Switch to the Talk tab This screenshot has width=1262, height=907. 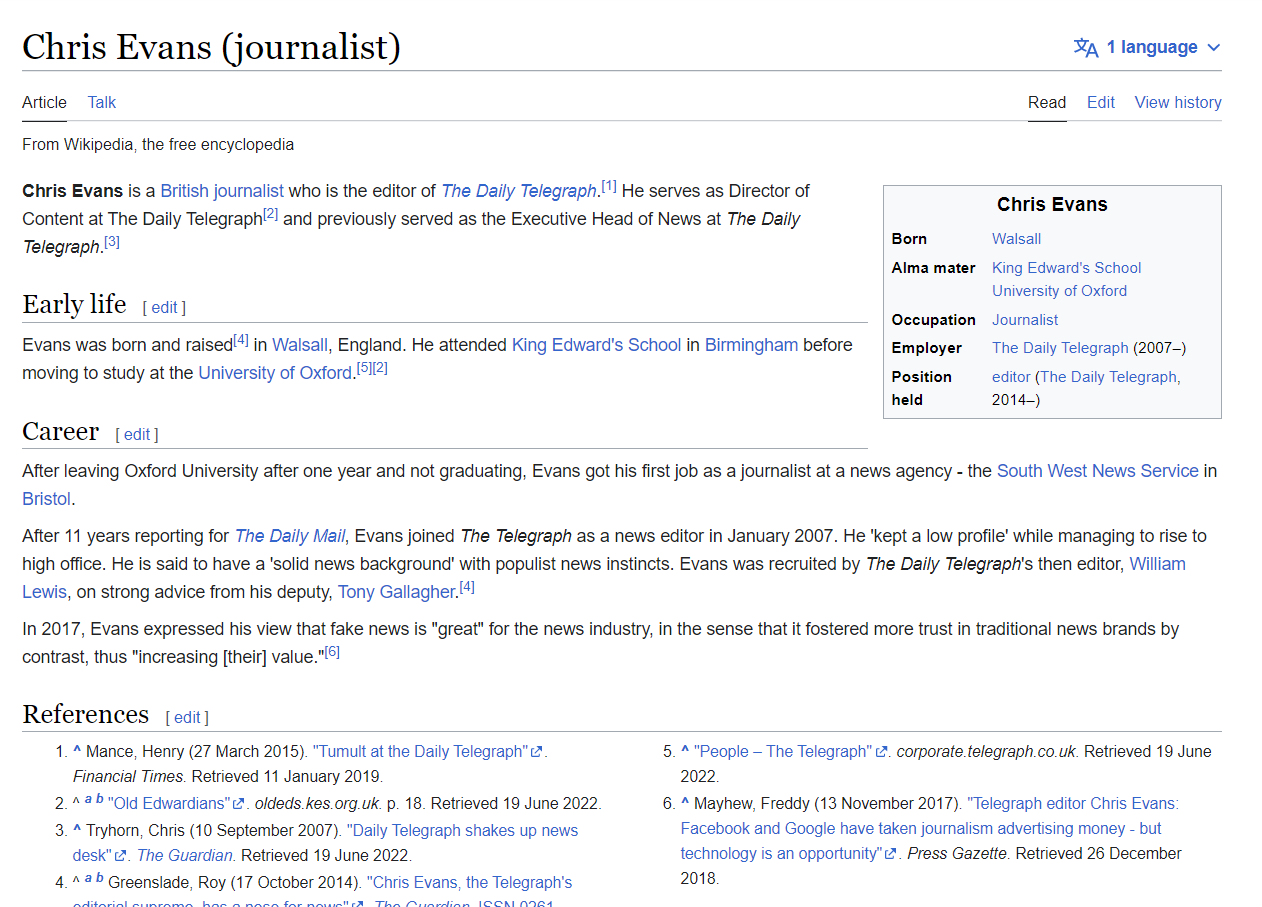coord(102,102)
